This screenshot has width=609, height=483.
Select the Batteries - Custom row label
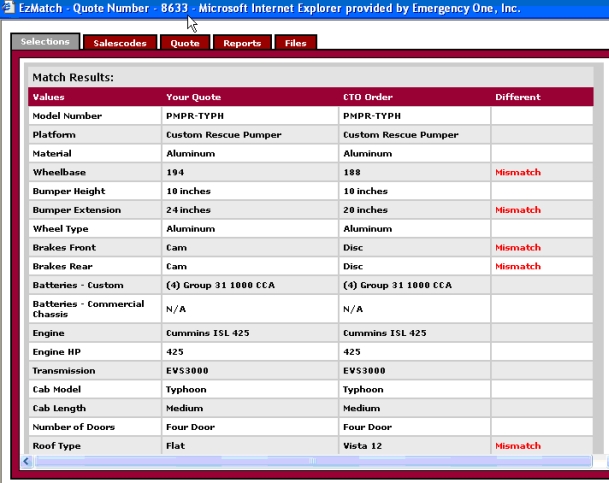click(78, 285)
